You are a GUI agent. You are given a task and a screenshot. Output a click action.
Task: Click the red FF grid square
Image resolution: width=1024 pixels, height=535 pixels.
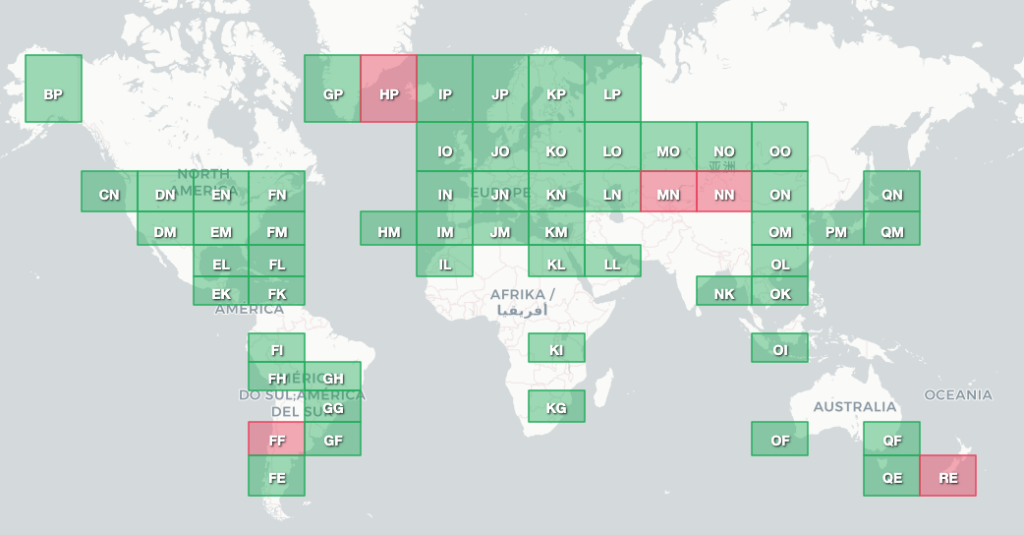(277, 438)
